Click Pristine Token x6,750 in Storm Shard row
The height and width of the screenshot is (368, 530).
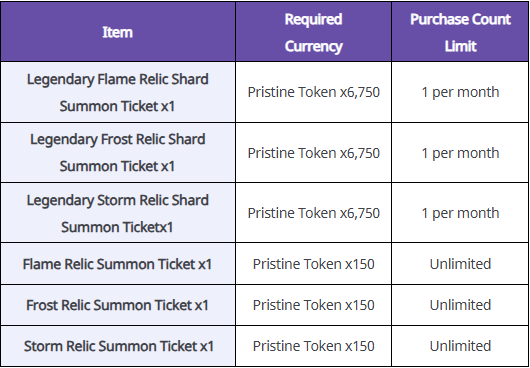pyautogui.click(x=314, y=213)
